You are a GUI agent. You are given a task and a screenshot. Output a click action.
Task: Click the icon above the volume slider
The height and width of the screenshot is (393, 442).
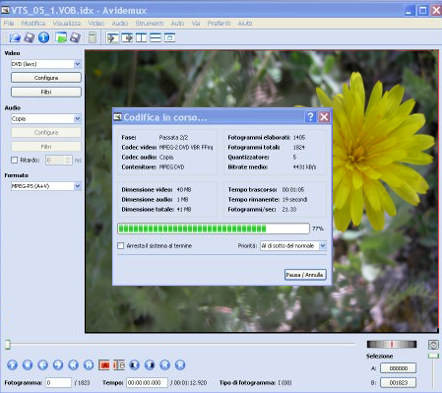tap(433, 345)
